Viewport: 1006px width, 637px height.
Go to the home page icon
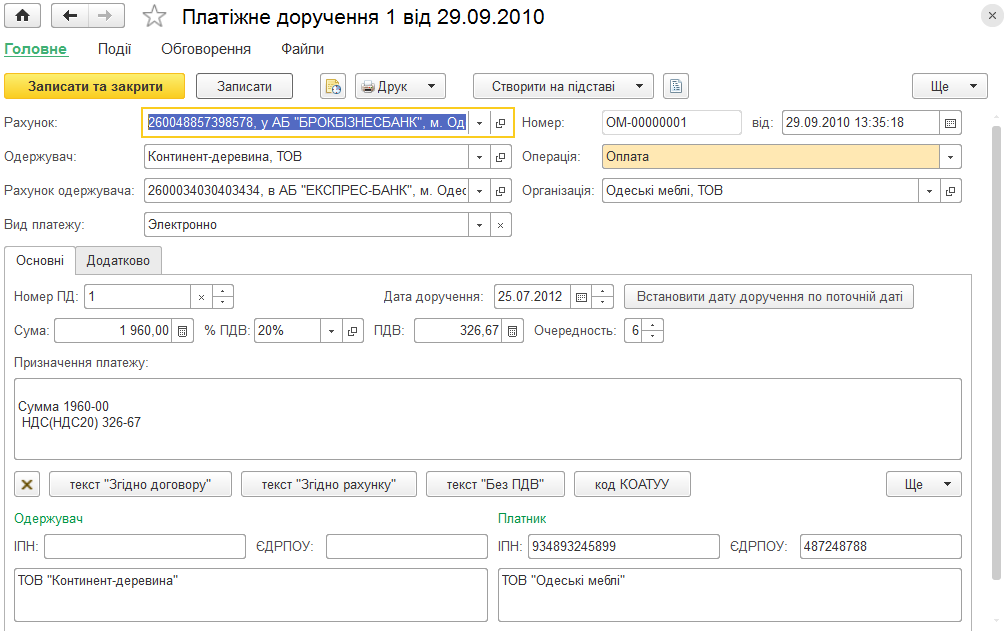pyautogui.click(x=22, y=16)
